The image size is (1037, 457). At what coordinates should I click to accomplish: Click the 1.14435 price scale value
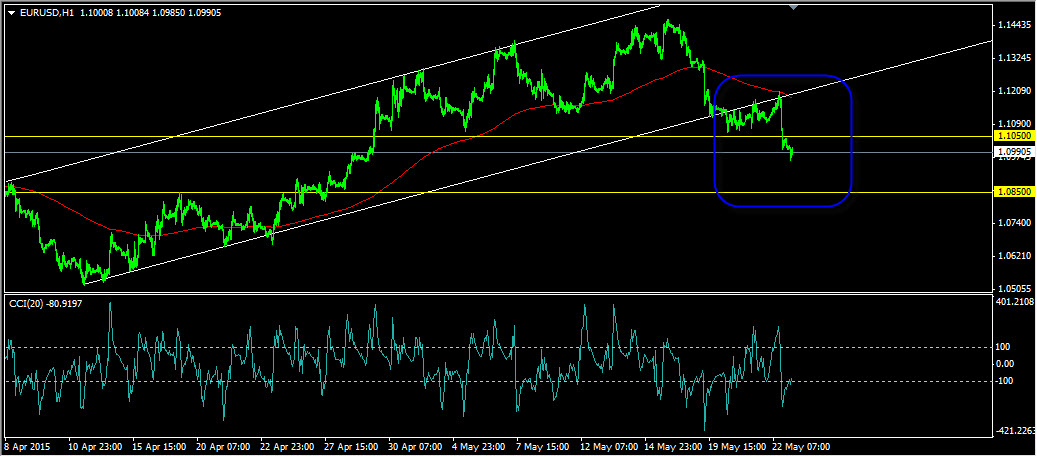pos(1015,25)
